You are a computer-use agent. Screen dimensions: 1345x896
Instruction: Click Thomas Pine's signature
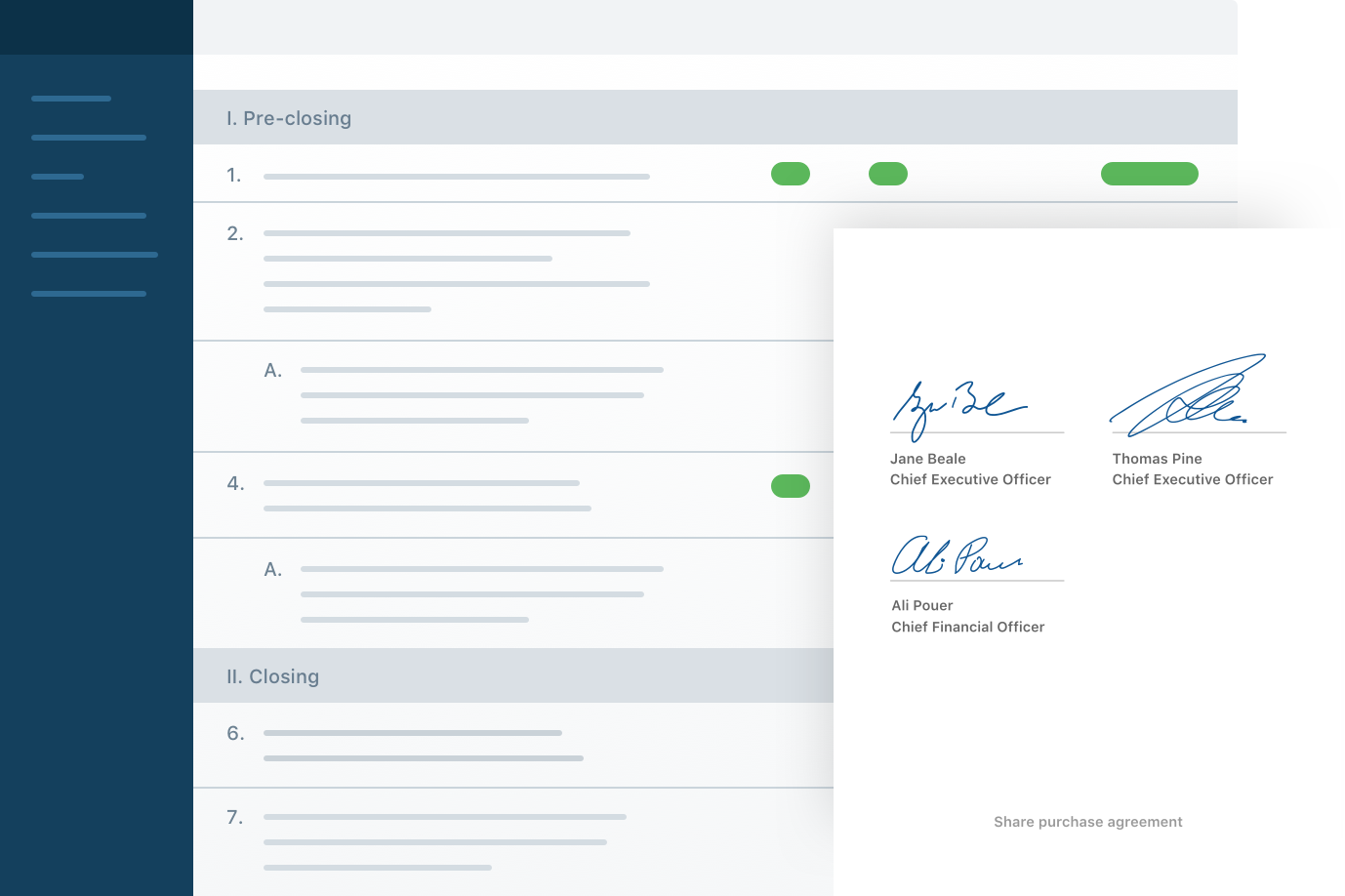click(x=1188, y=395)
